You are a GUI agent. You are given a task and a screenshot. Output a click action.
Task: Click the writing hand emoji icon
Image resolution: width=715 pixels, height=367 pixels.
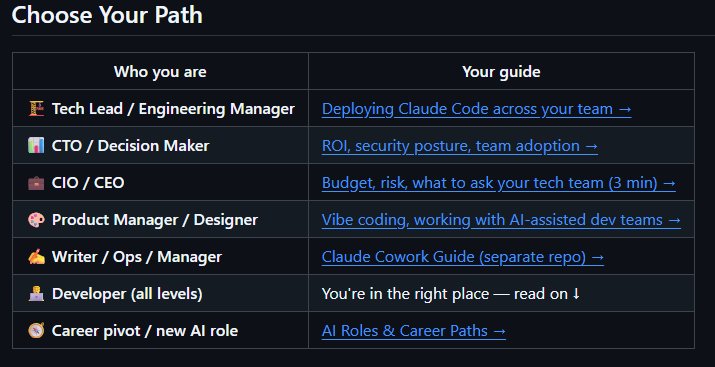(x=36, y=257)
